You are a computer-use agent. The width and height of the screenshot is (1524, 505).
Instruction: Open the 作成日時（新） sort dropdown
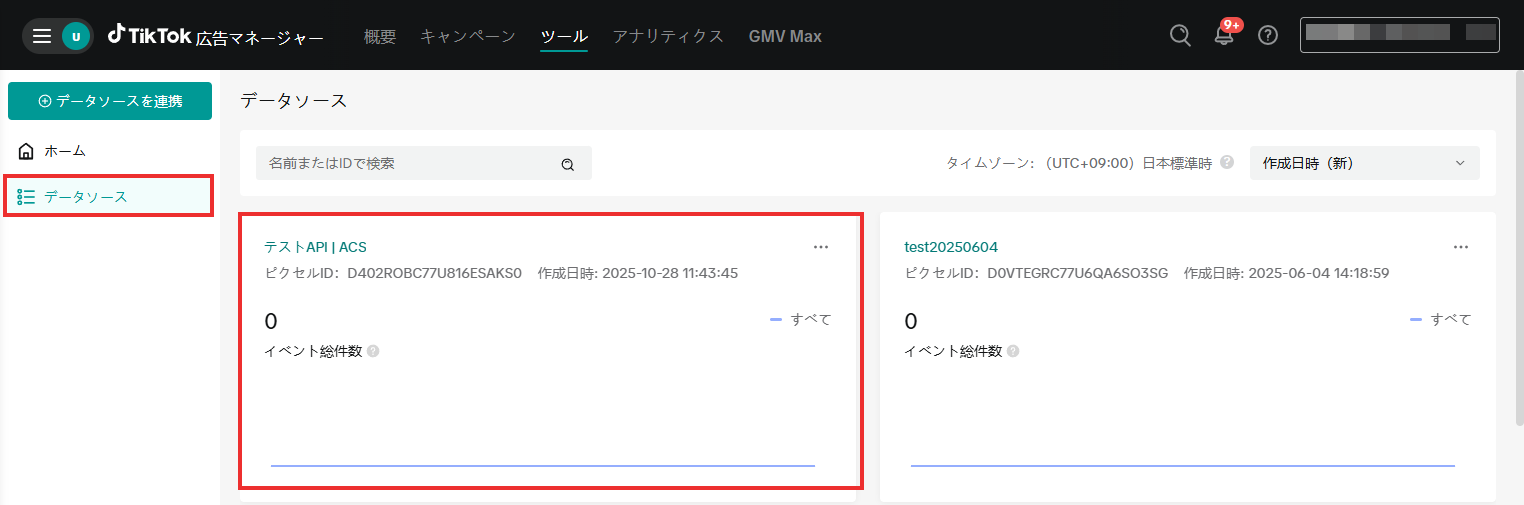[x=1365, y=163]
